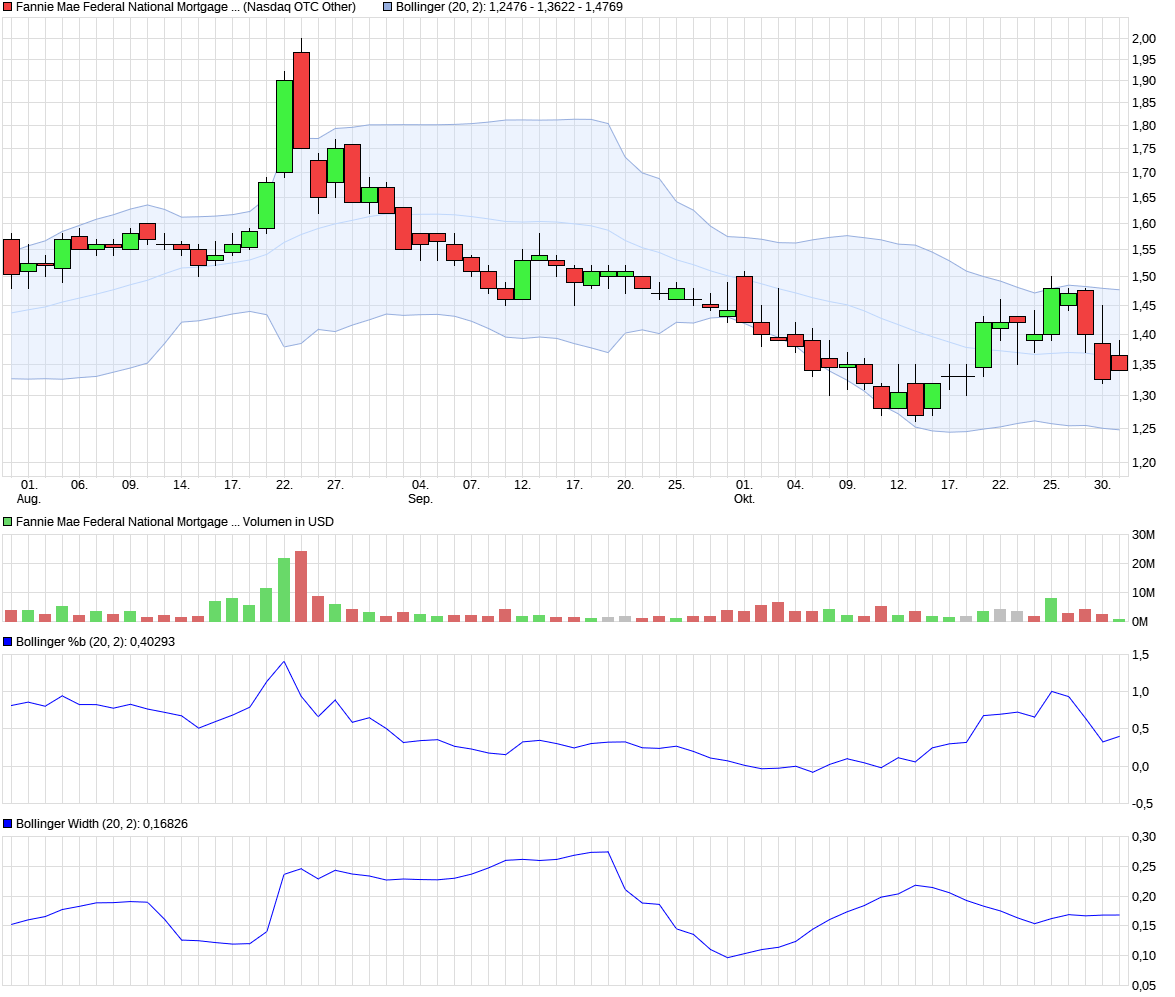Click the tallest green volume bar

284,590
